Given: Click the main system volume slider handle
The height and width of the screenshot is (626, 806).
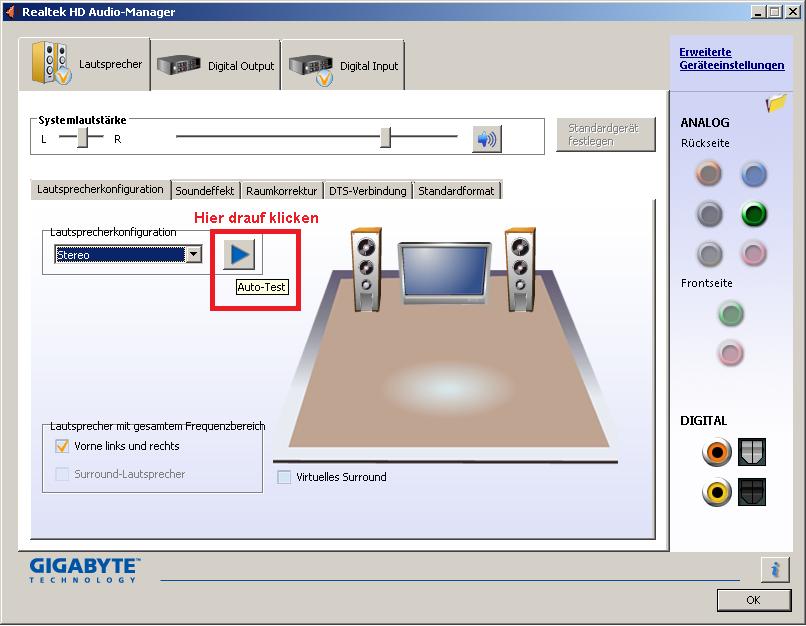Looking at the screenshot, I should pyautogui.click(x=386, y=137).
